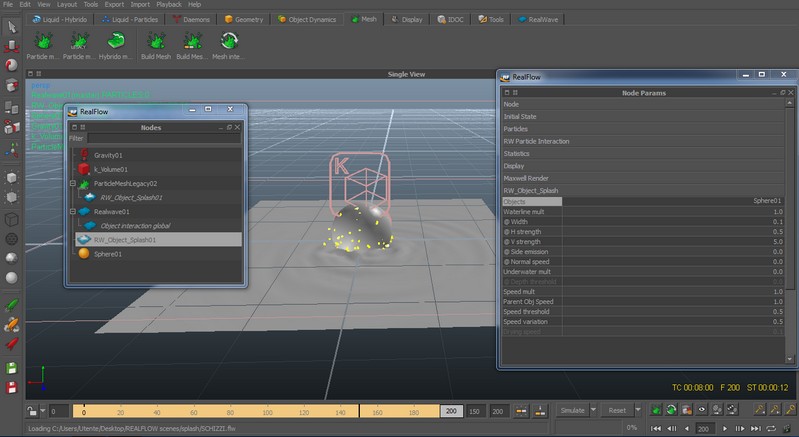The image size is (799, 437).
Task: Open the Export menu
Action: click(x=114, y=4)
